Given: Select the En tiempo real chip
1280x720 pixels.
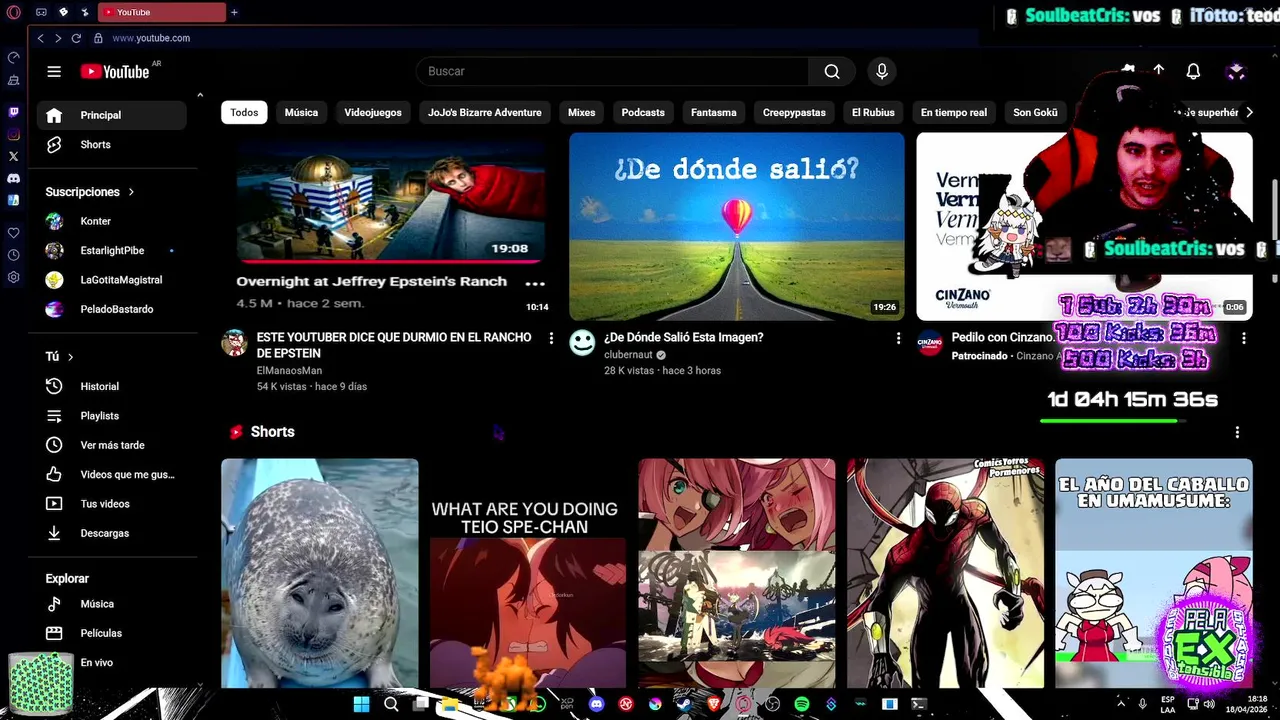Looking at the screenshot, I should point(954,112).
